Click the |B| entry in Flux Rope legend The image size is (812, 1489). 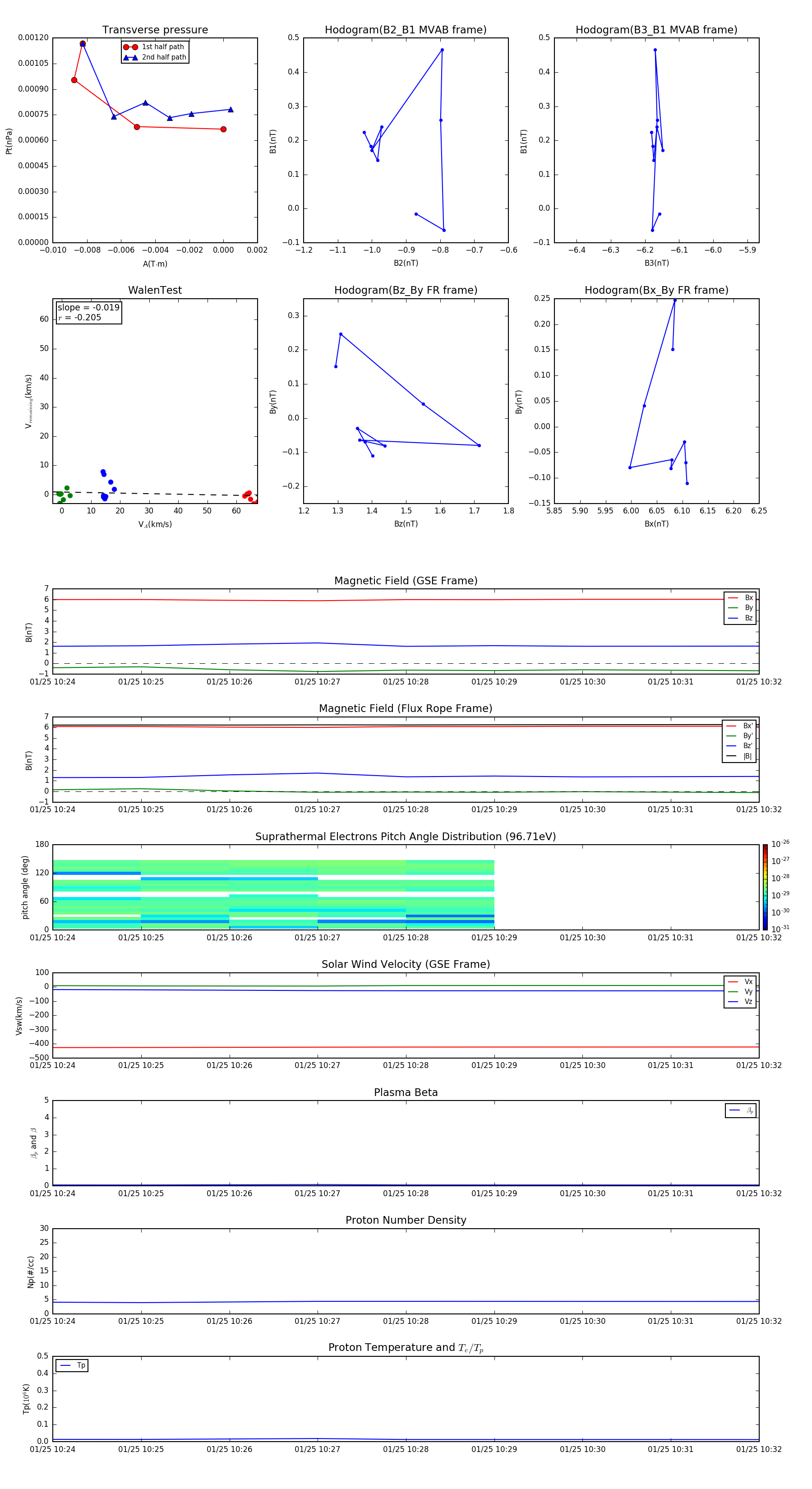click(x=739, y=756)
